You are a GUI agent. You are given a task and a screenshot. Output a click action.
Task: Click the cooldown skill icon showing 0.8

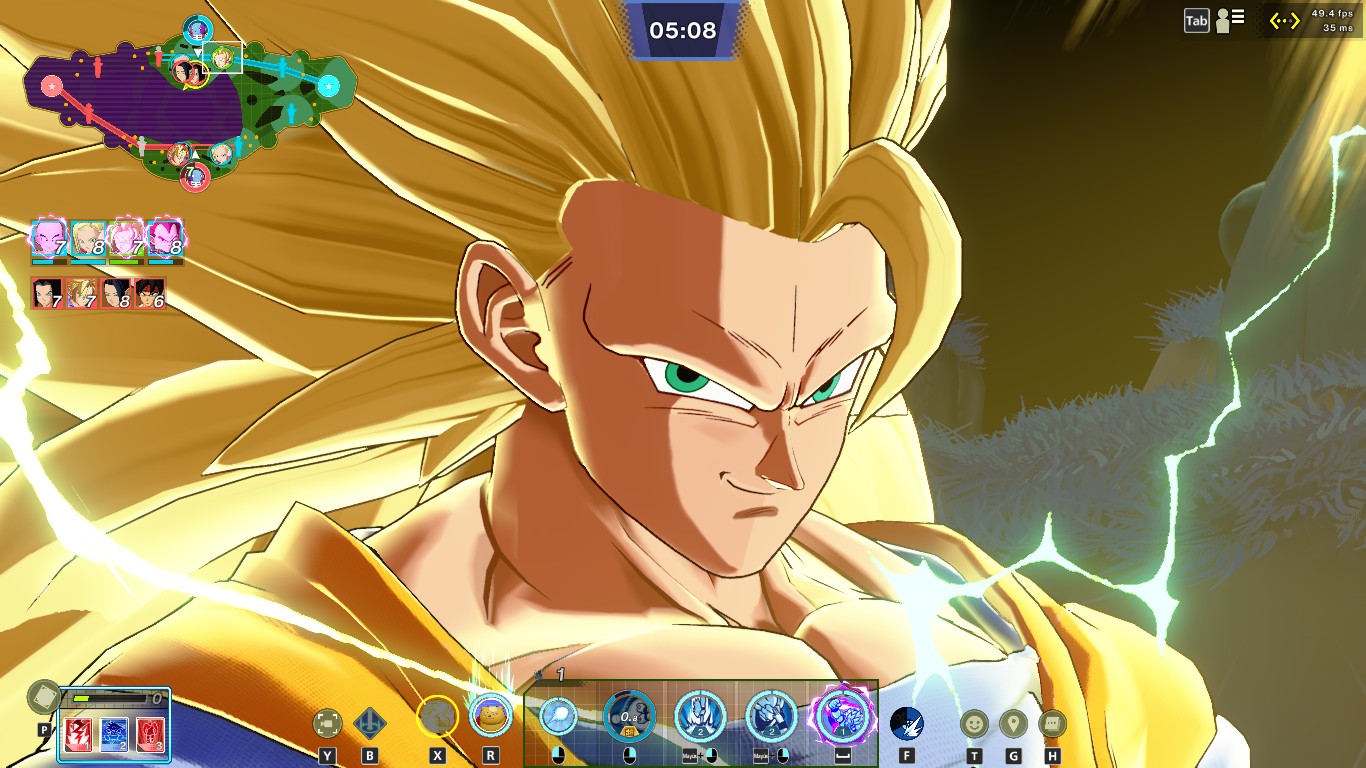click(x=630, y=716)
